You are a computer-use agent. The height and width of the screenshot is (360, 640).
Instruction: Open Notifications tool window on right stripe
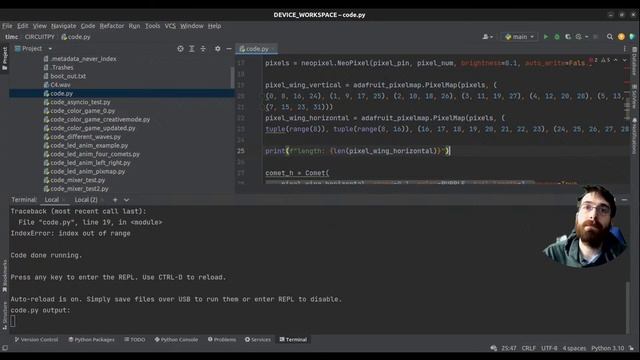point(635,136)
